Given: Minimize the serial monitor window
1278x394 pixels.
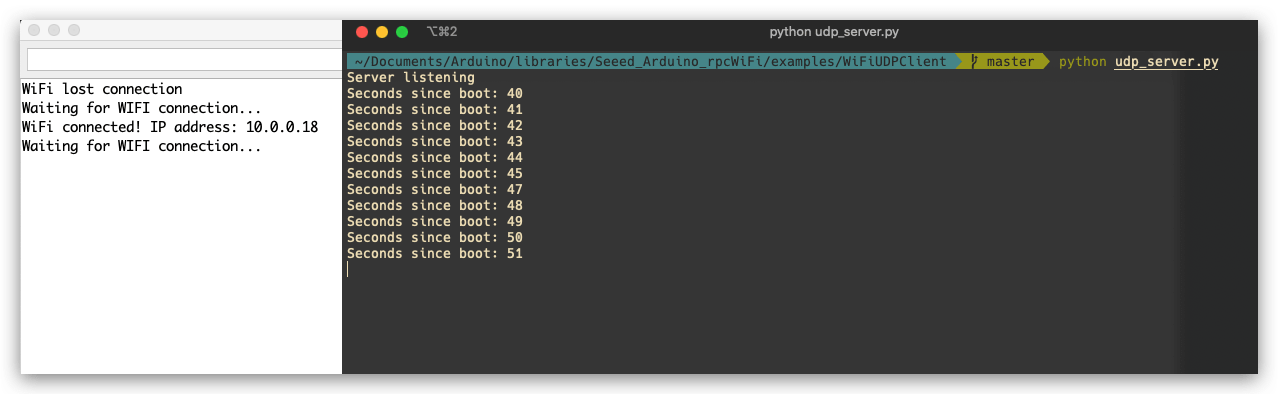Looking at the screenshot, I should 54,31.
